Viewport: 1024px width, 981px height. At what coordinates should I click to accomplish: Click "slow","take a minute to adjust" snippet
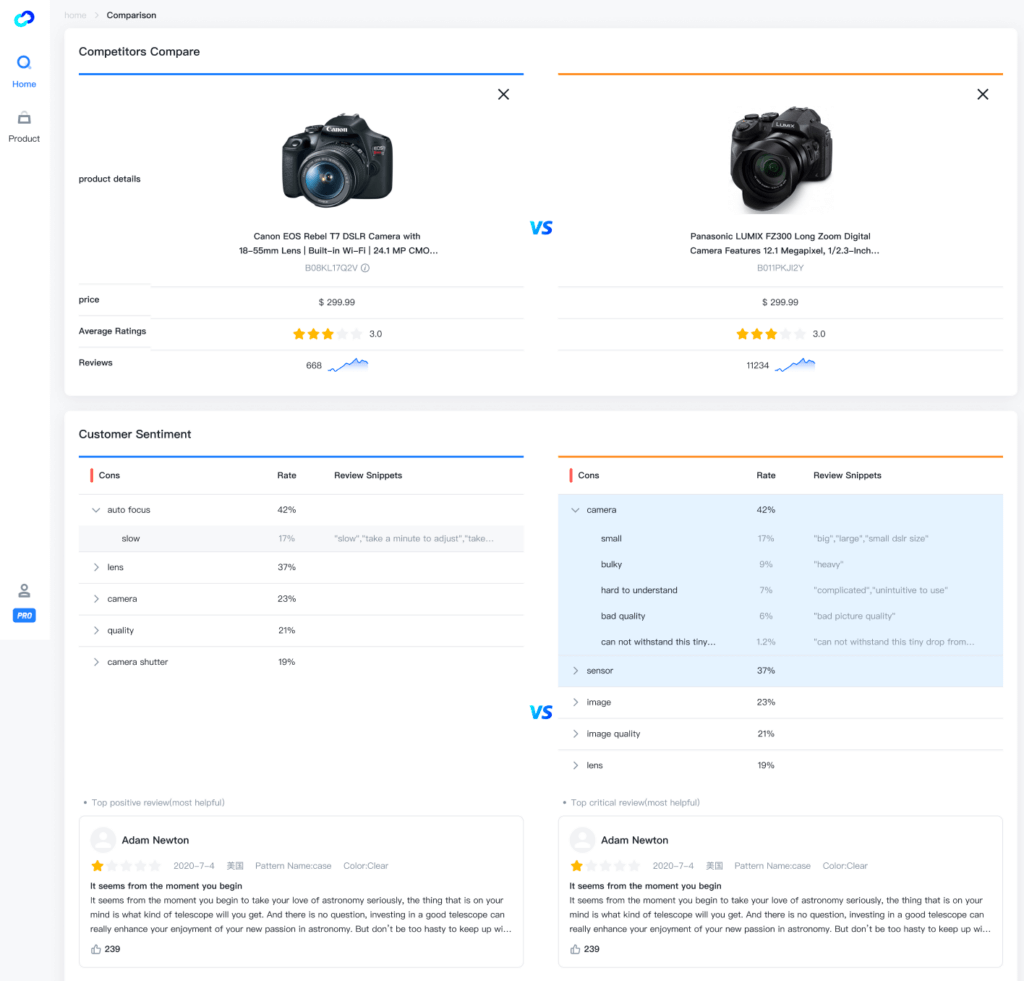(414, 539)
